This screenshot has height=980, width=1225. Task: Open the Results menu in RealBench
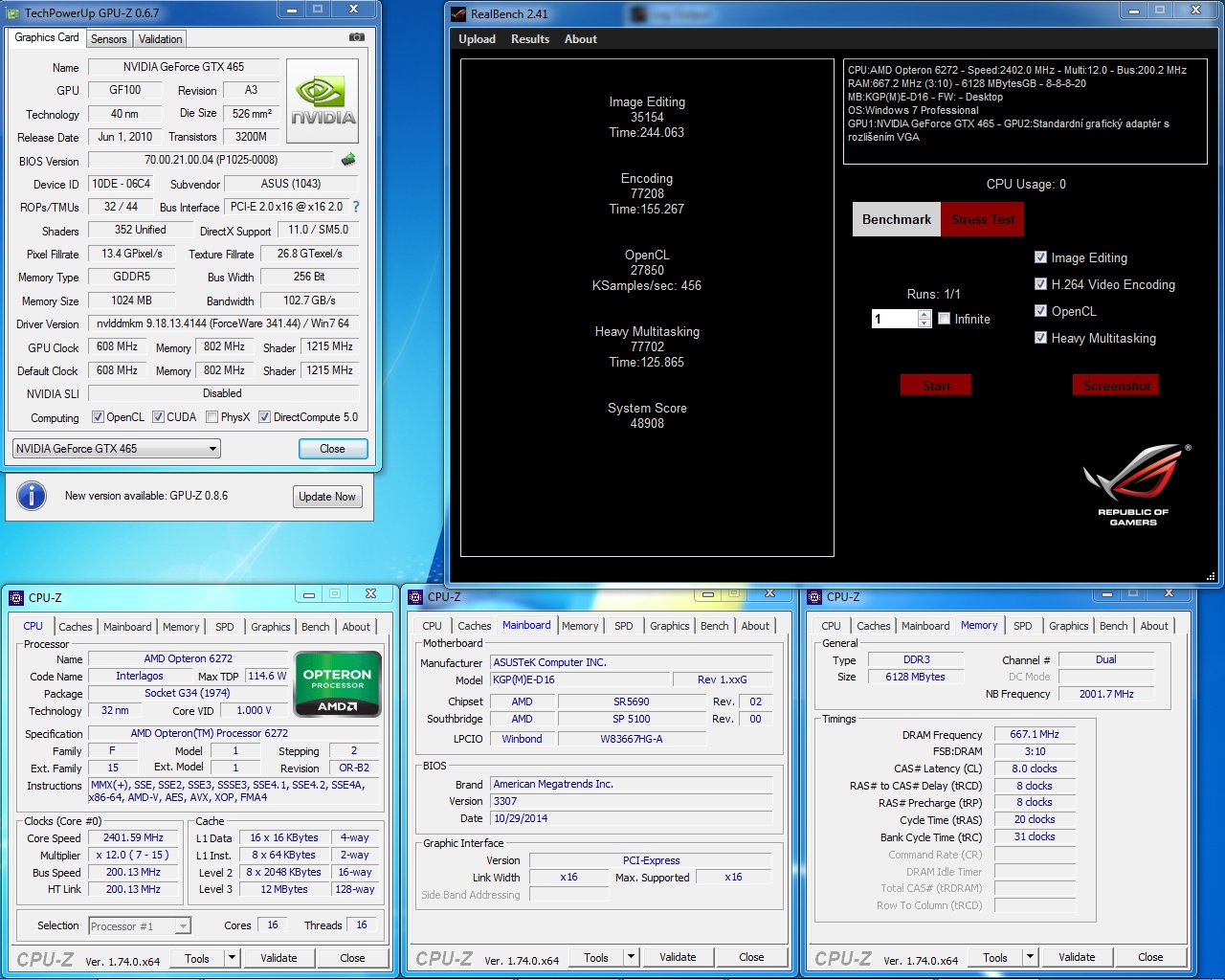click(530, 39)
